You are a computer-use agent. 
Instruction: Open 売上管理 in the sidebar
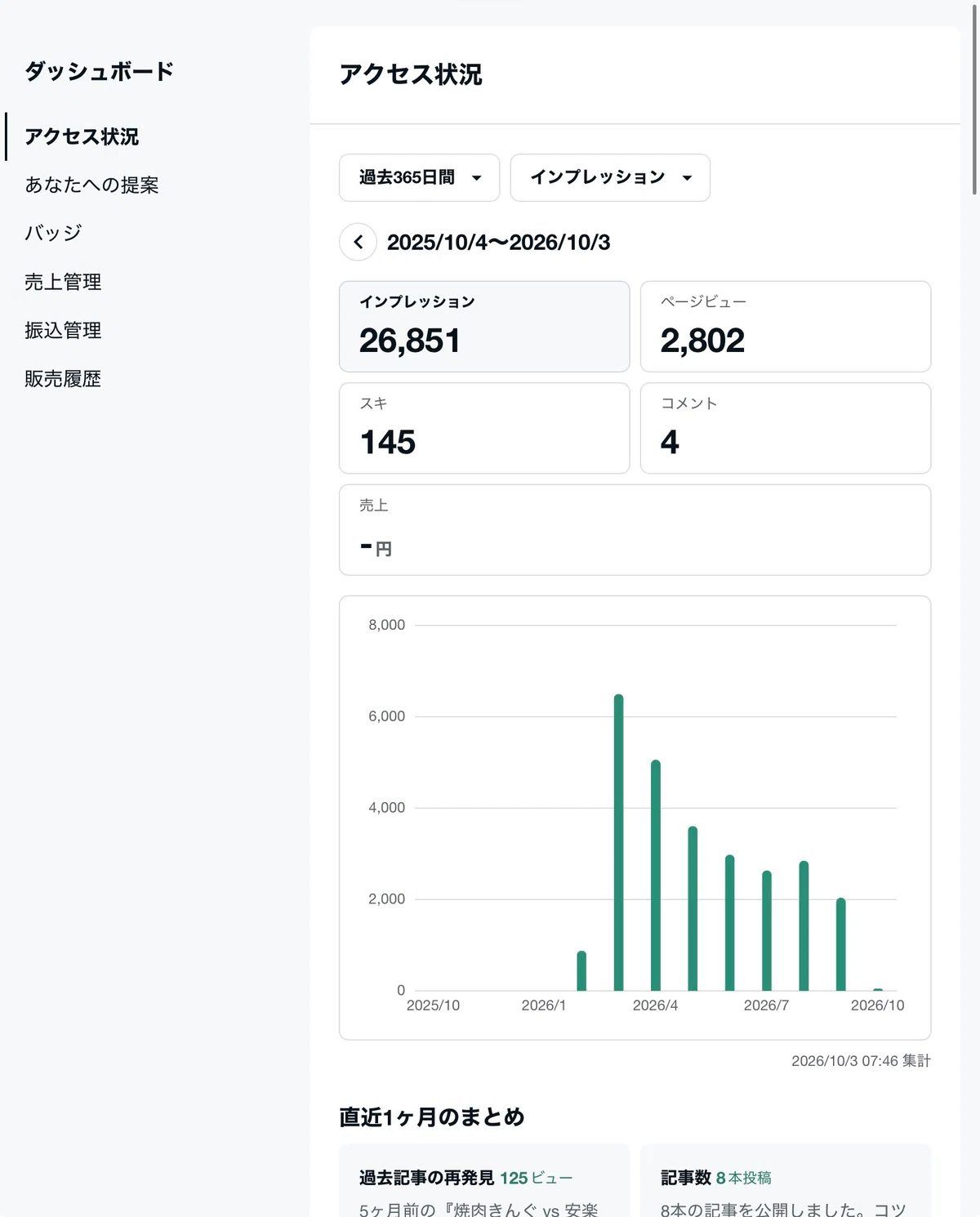click(63, 282)
